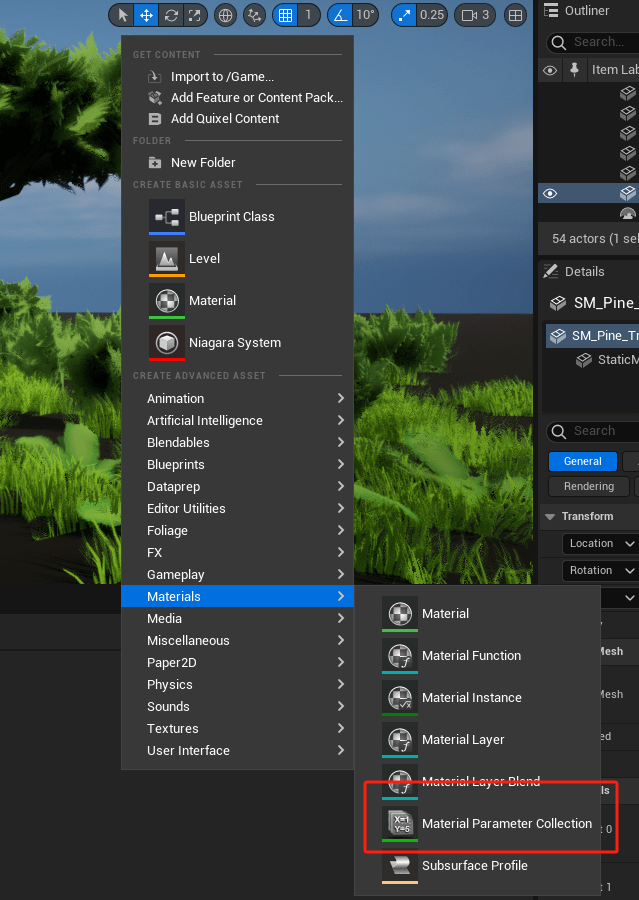Toggle scale snapping icon
This screenshot has width=639, height=900.
coord(405,15)
